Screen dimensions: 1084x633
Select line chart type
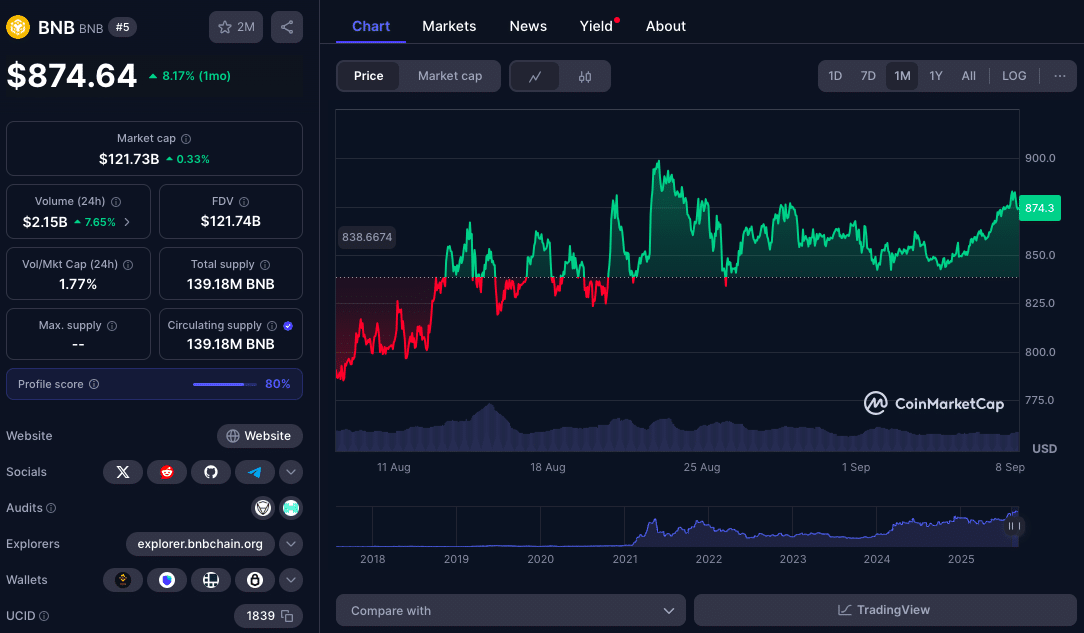(x=535, y=76)
